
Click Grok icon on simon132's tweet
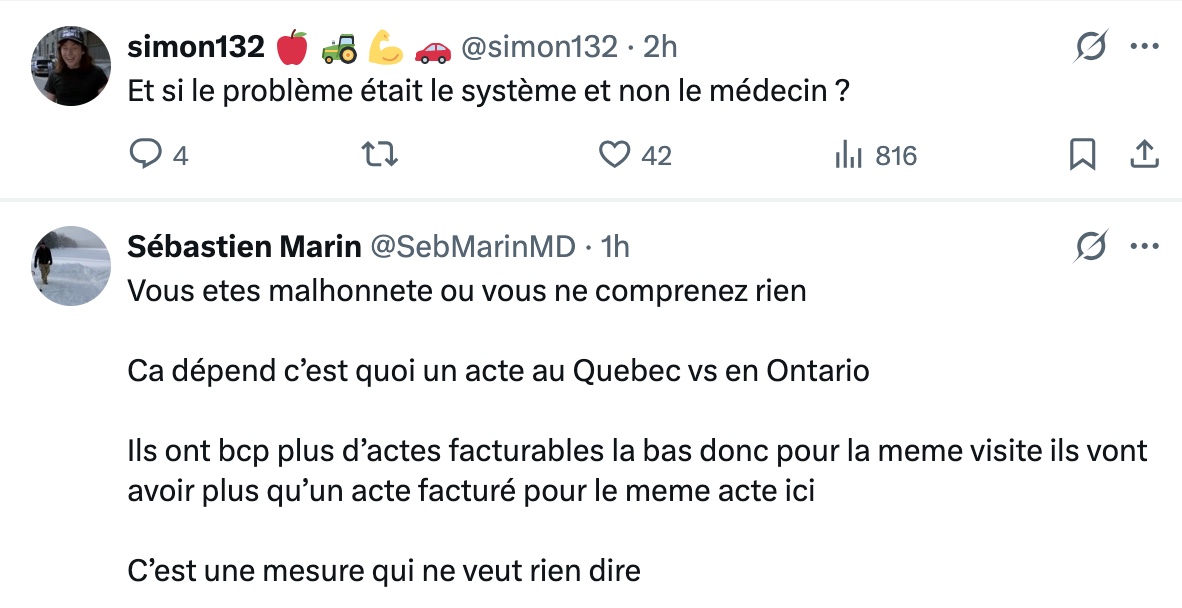[x=1091, y=47]
